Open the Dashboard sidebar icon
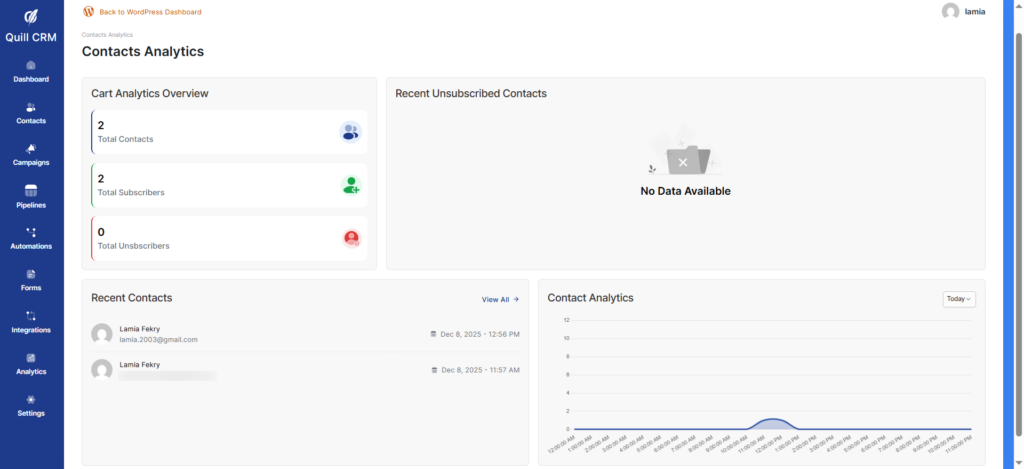The image size is (1024, 469). point(31,65)
